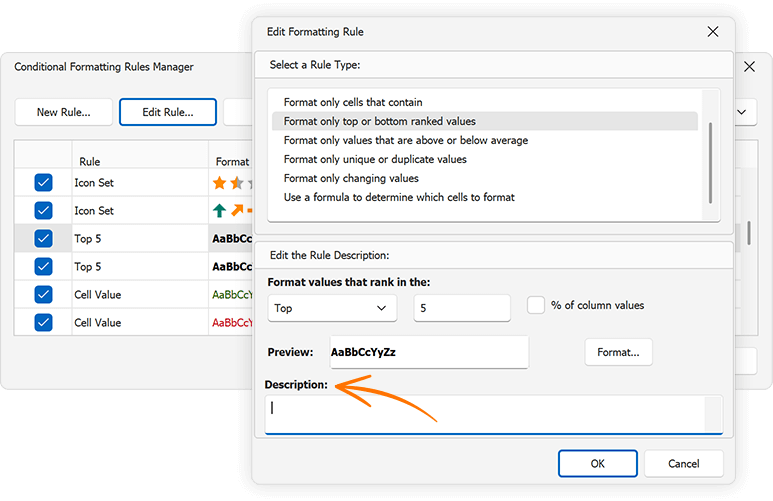Screen dimensions: 773x501
Task: Close the Conditional Formatting Rules Manager window
Action: tap(751, 67)
